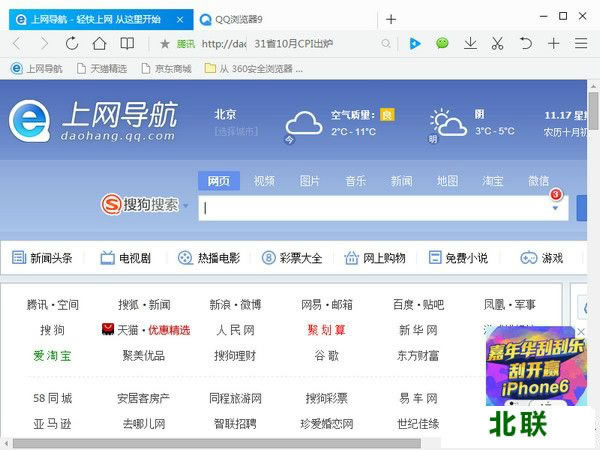Click today's cloudy weather icon

tap(303, 123)
